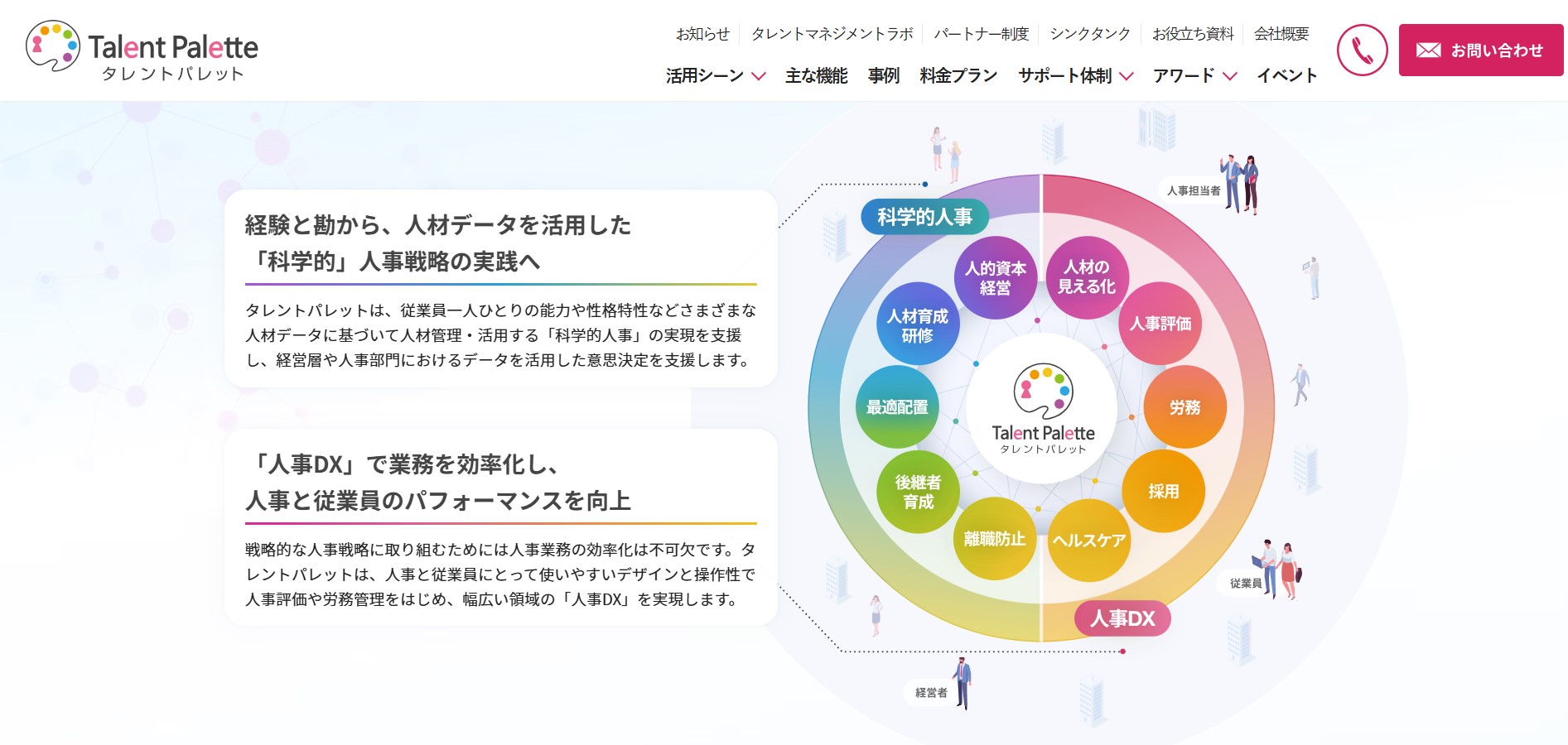Click the 採用 circle
Image resolution: width=1568 pixels, height=745 pixels.
[x=1163, y=491]
